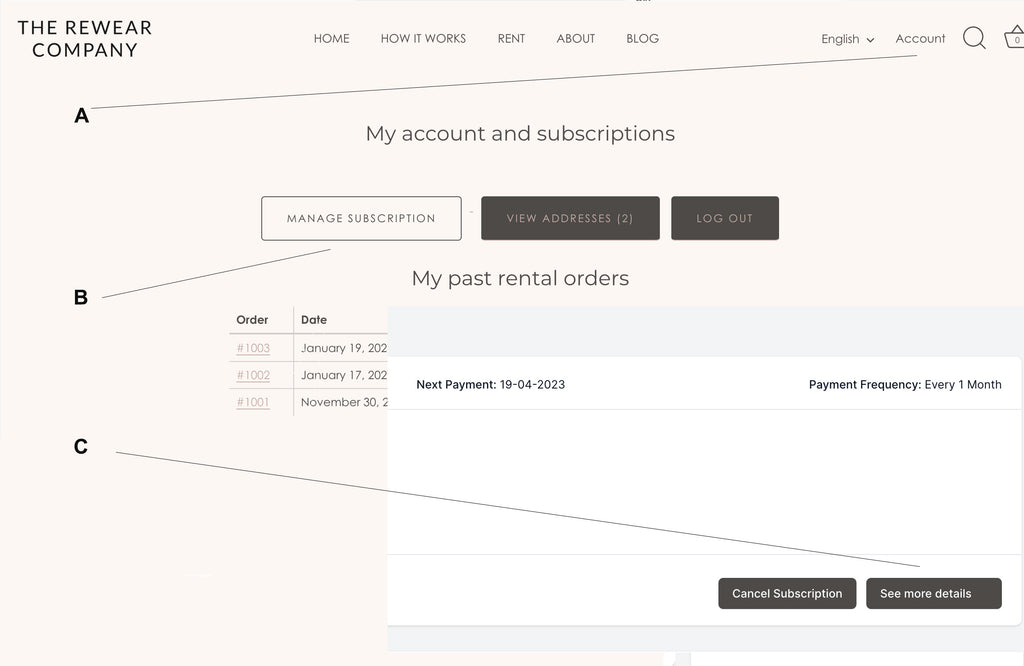Screen dimensions: 1024x666
Task: Go to the Home menu item
Action: click(331, 39)
